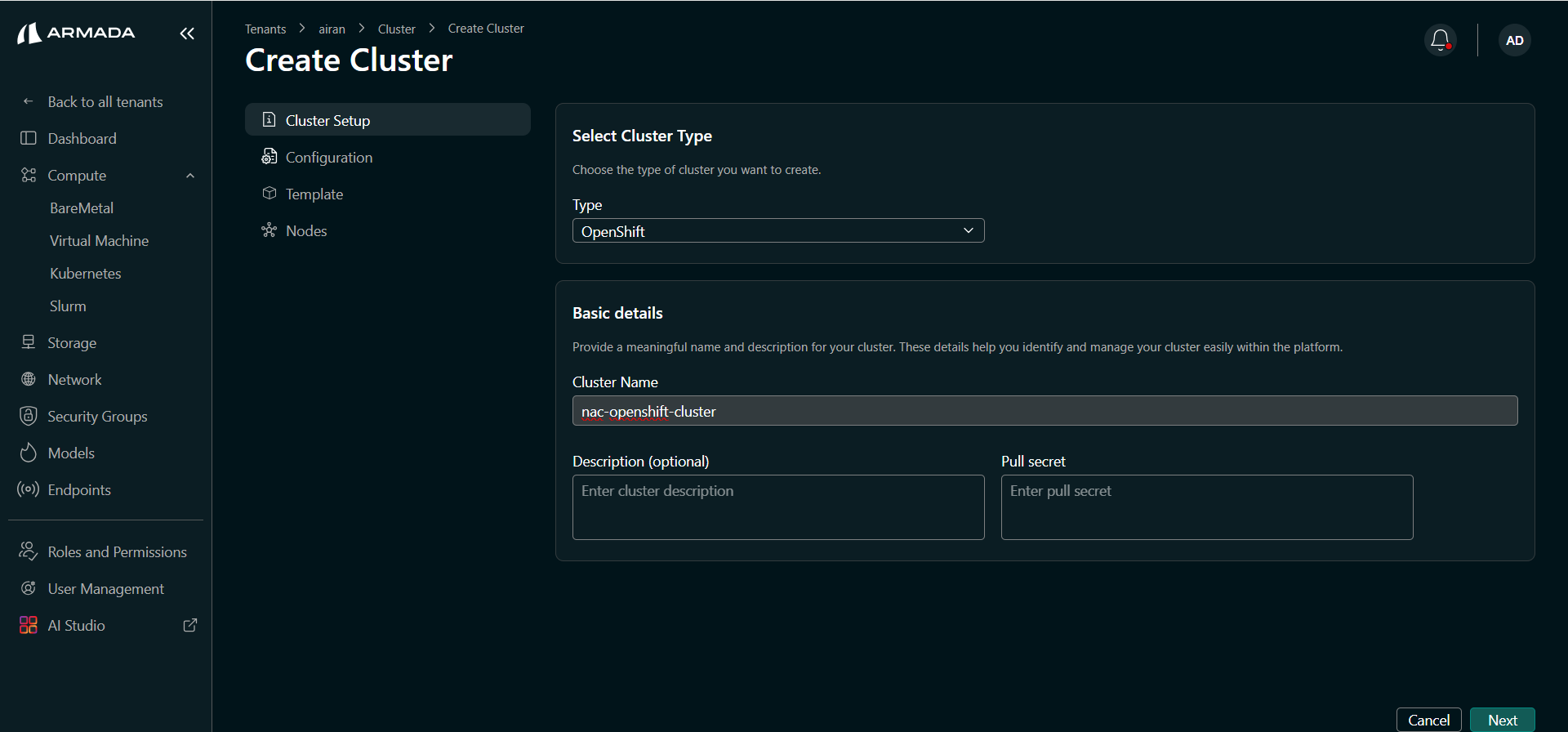Image resolution: width=1568 pixels, height=732 pixels.
Task: Click the Tenants breadcrumb
Action: [265, 29]
